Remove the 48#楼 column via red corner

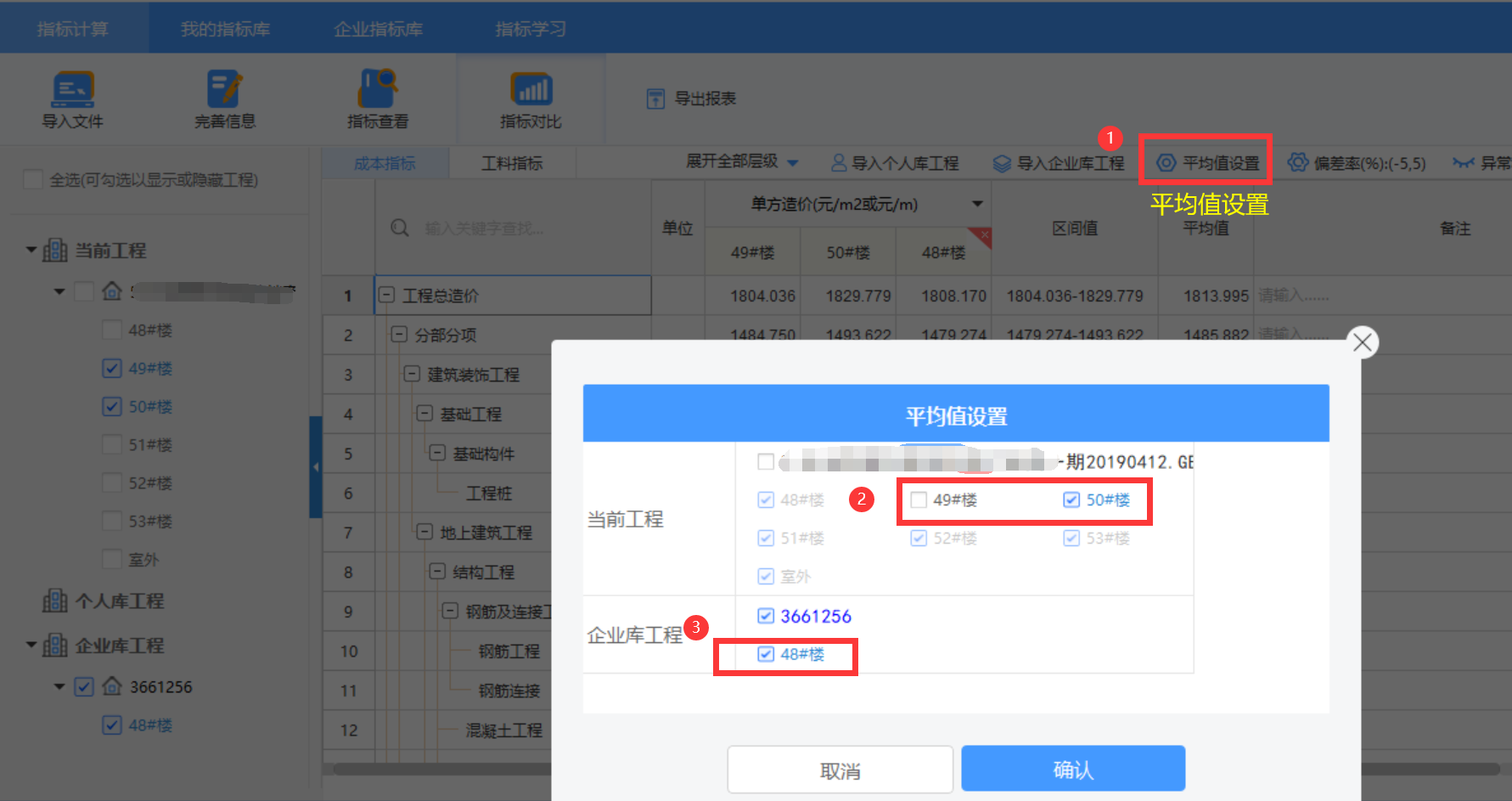click(982, 235)
